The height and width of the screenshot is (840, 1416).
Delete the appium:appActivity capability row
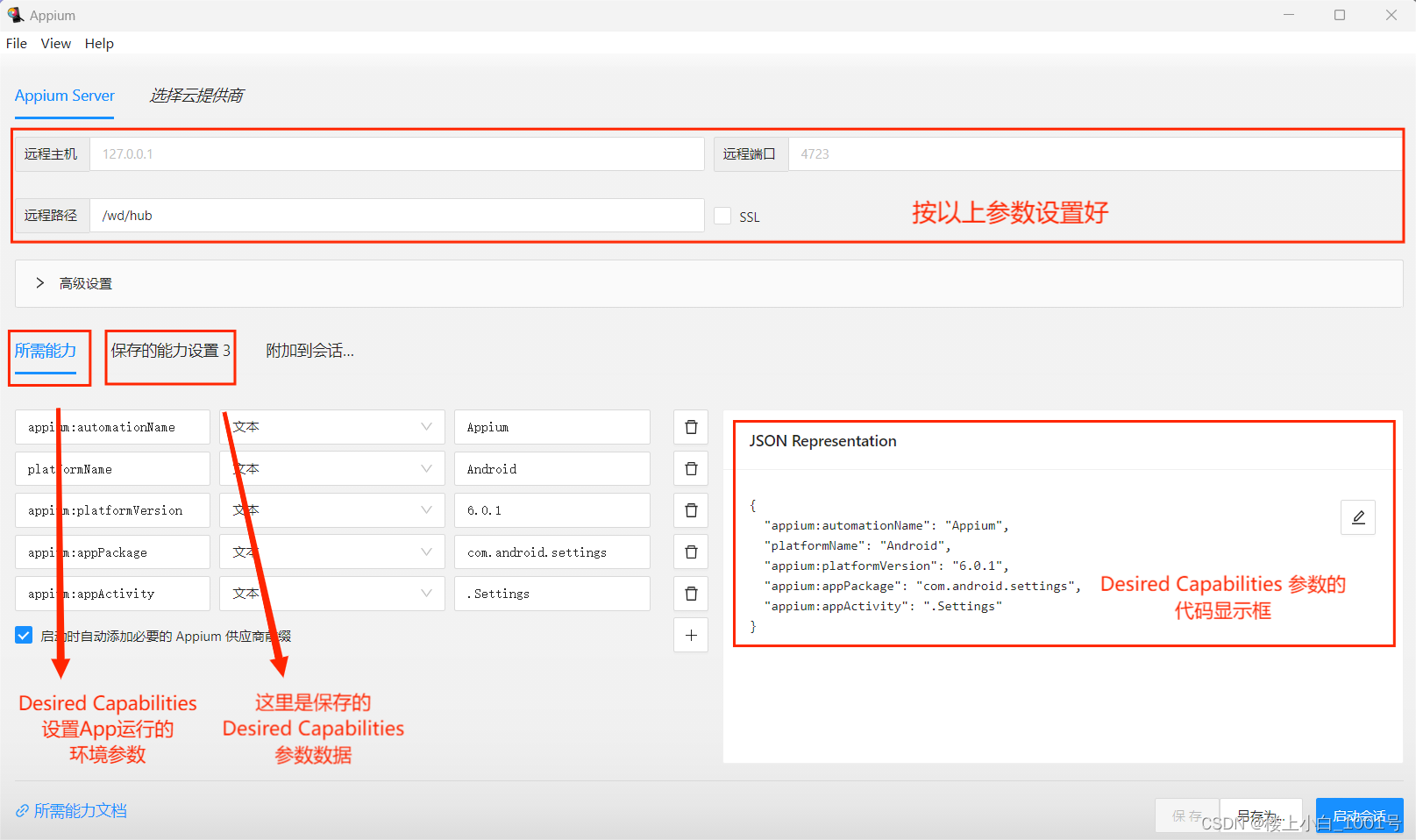click(x=691, y=594)
